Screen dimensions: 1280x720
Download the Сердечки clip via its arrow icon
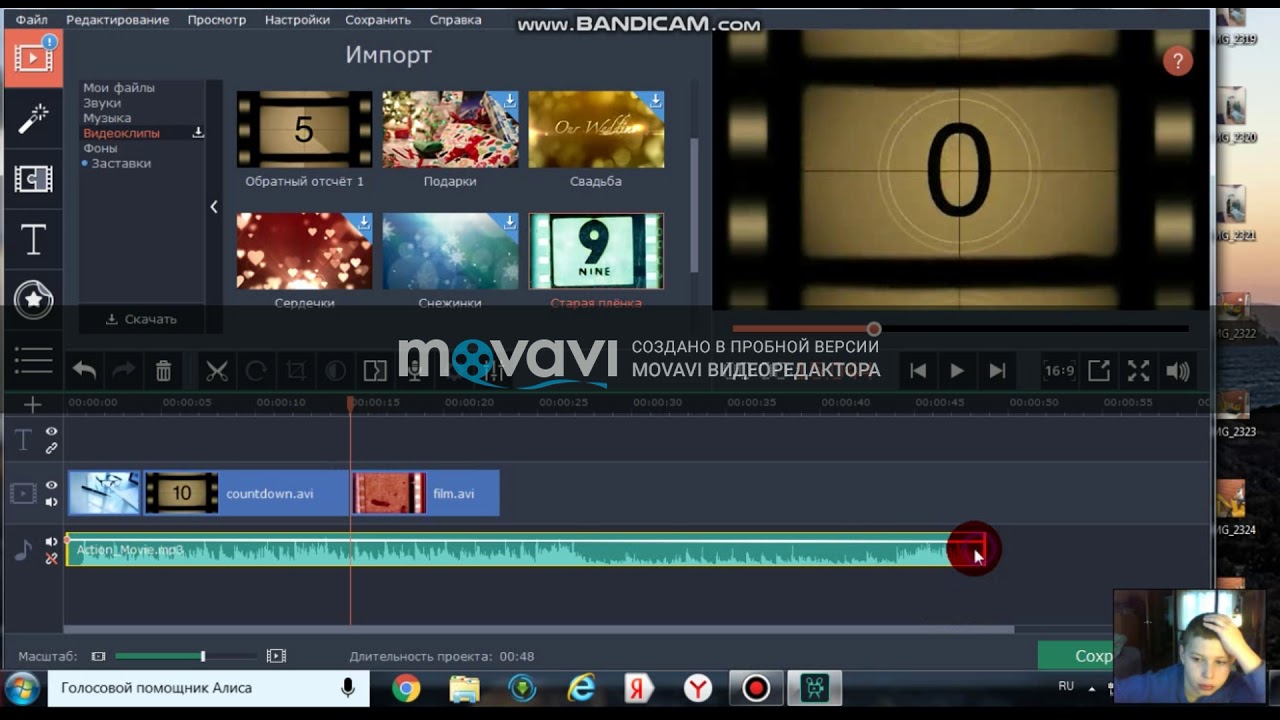pyautogui.click(x=364, y=223)
